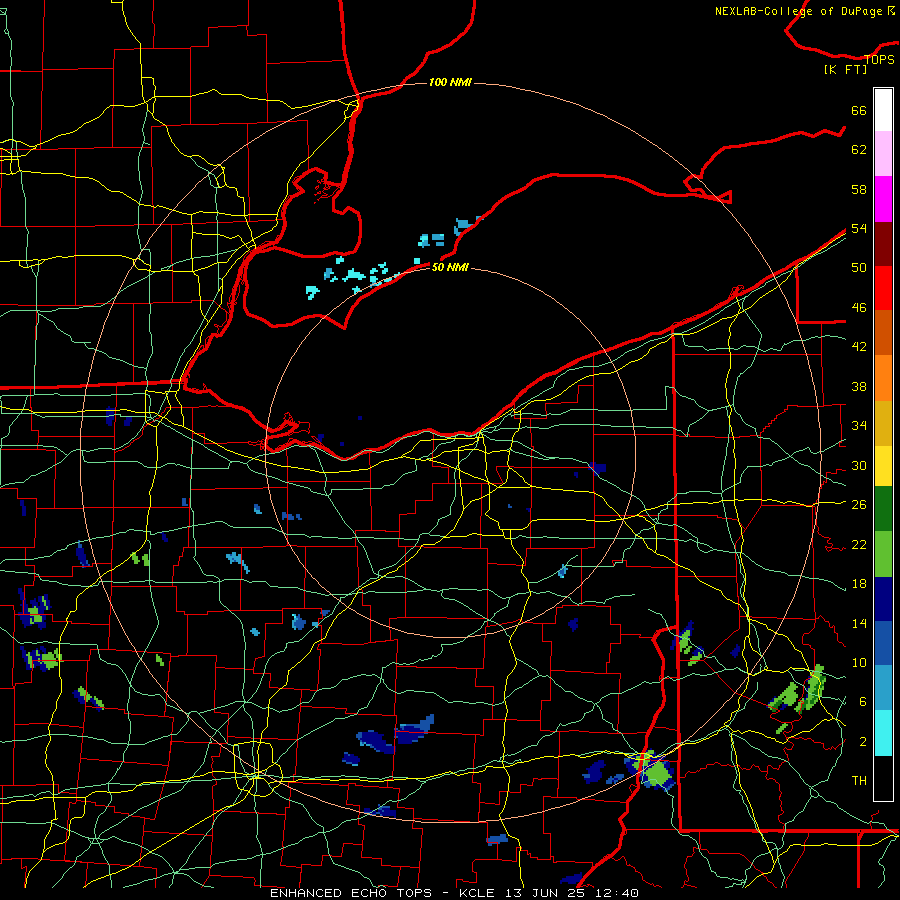The height and width of the screenshot is (900, 900).
Task: Click the 12:40 timestamp
Action: point(619,893)
